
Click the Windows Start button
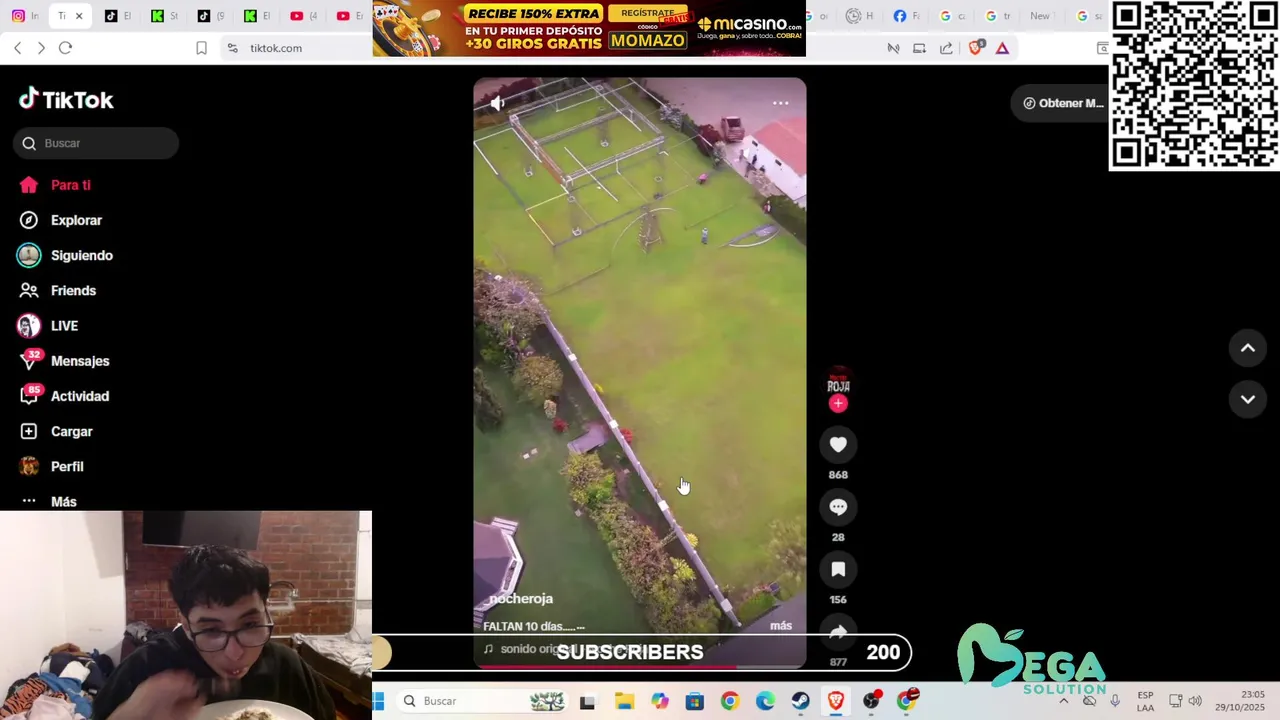(379, 701)
